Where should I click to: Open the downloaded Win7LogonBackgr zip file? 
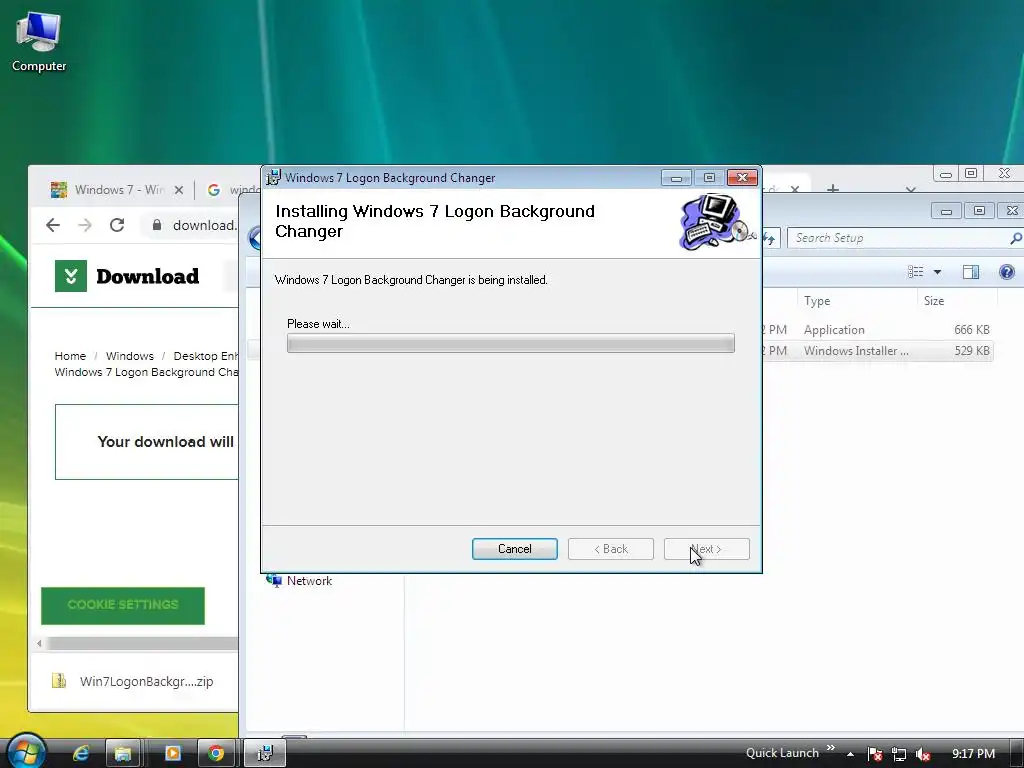(133, 681)
